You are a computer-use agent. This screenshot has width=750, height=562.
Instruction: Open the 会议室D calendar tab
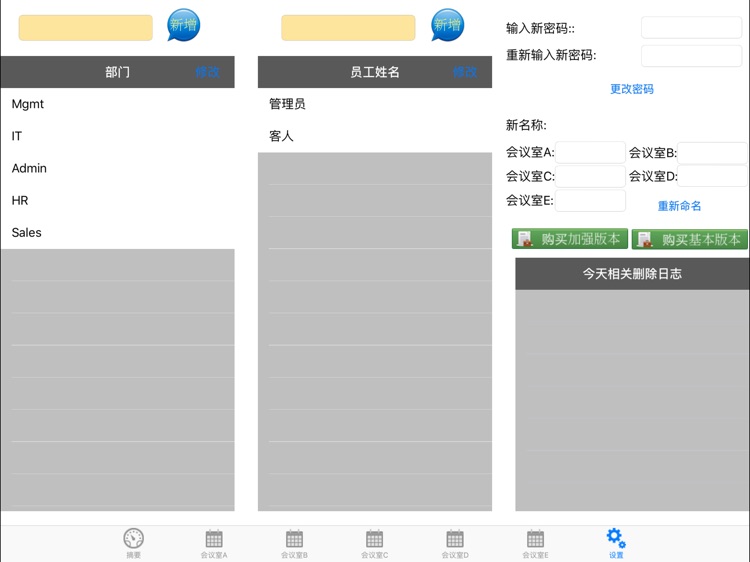pyautogui.click(x=455, y=544)
